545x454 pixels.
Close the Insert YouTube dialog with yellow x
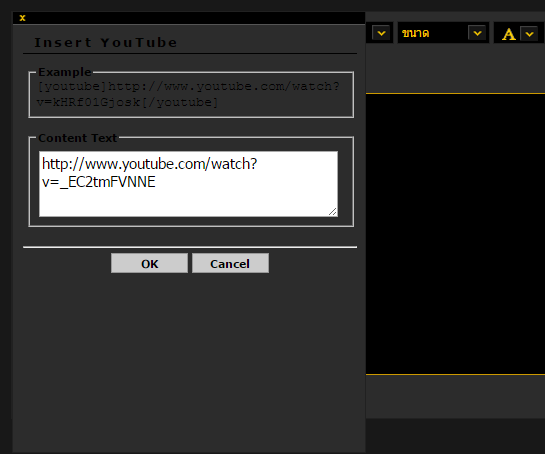click(23, 18)
